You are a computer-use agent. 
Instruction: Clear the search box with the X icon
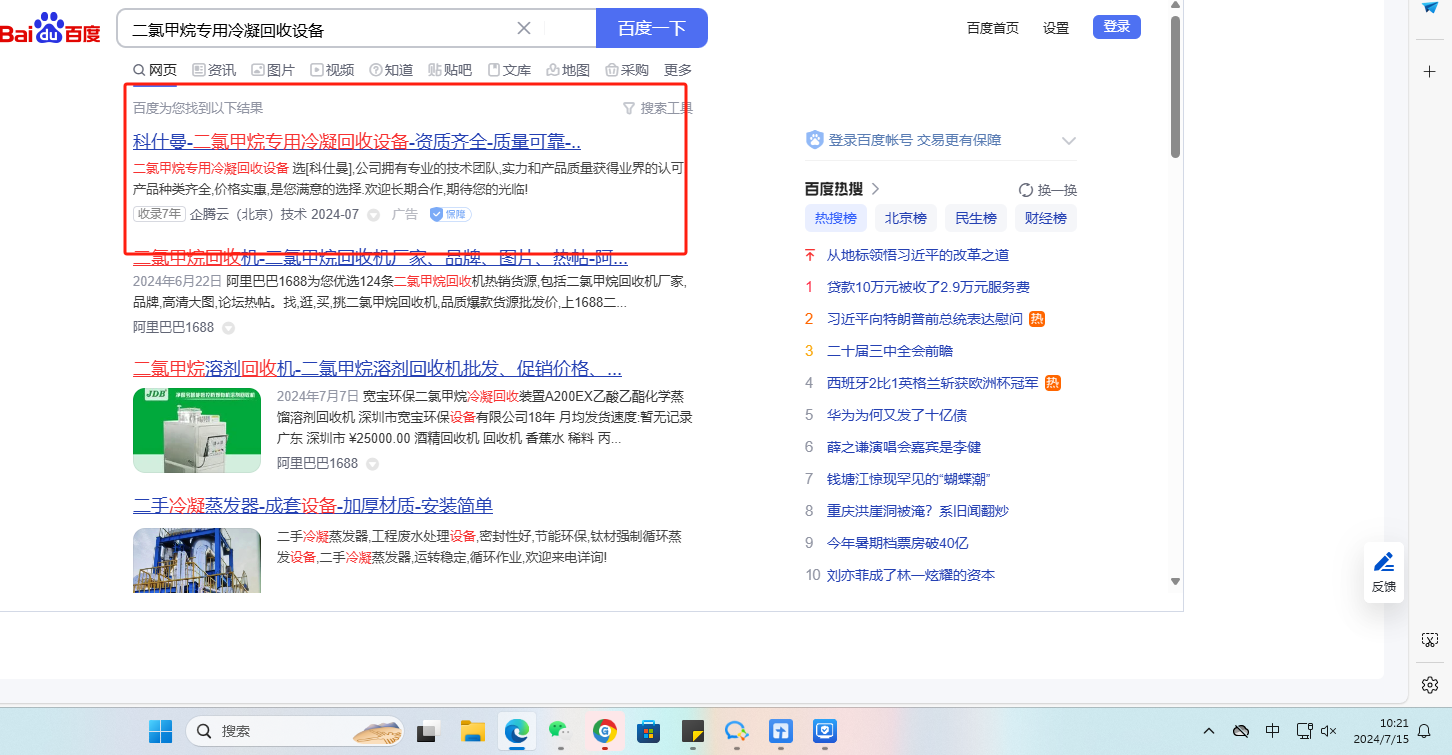[523, 28]
